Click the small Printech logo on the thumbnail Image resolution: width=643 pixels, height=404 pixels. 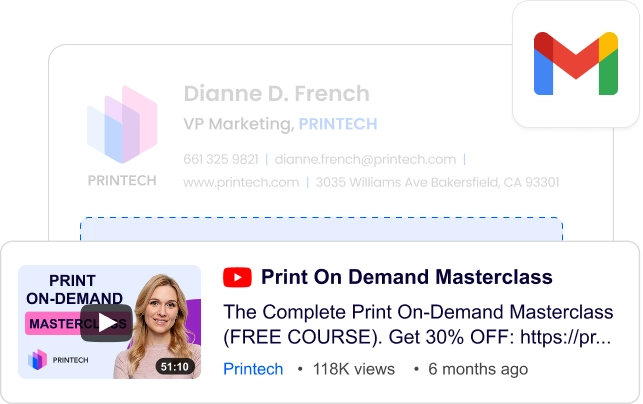[37, 360]
